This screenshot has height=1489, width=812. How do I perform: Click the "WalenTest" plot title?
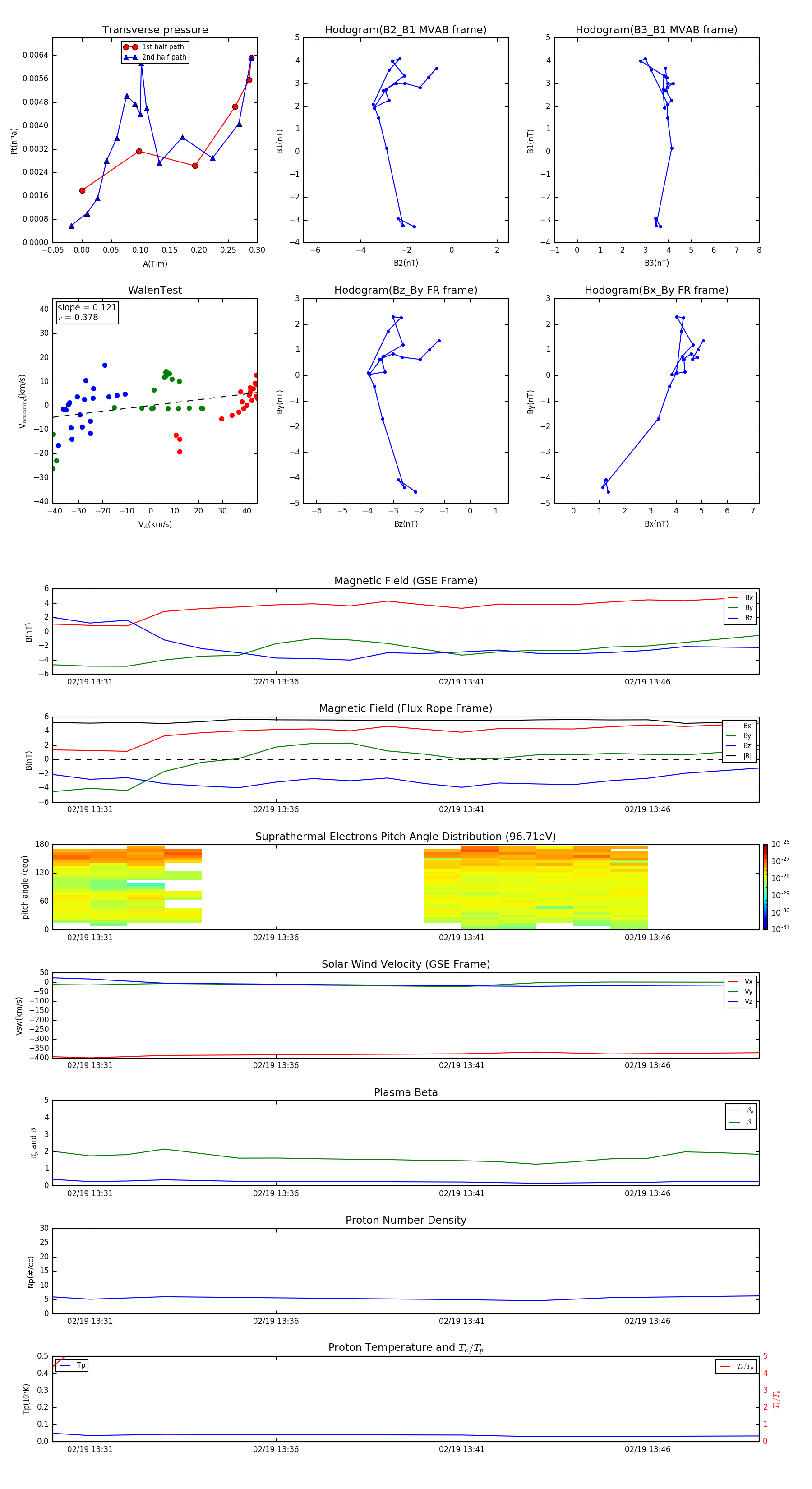[155, 290]
